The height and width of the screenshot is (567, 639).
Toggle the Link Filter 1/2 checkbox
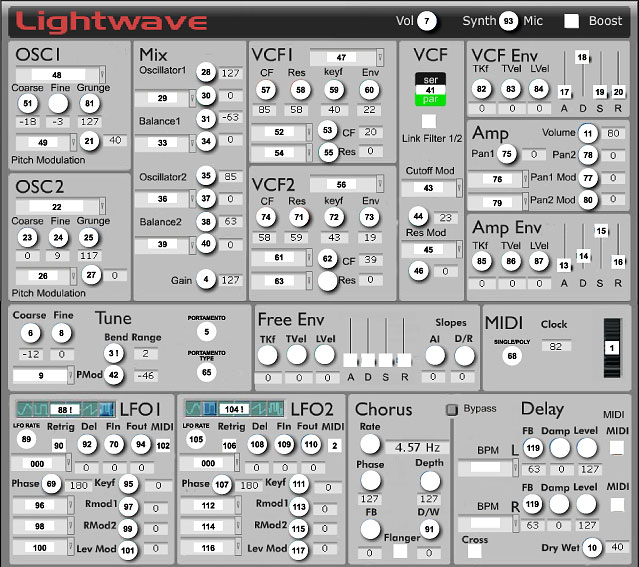[x=428, y=121]
